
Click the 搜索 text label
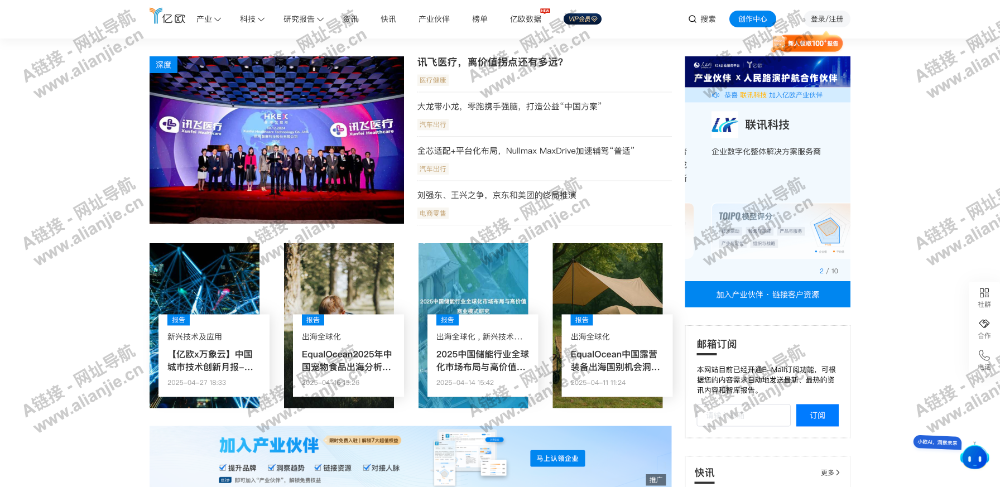(x=708, y=19)
